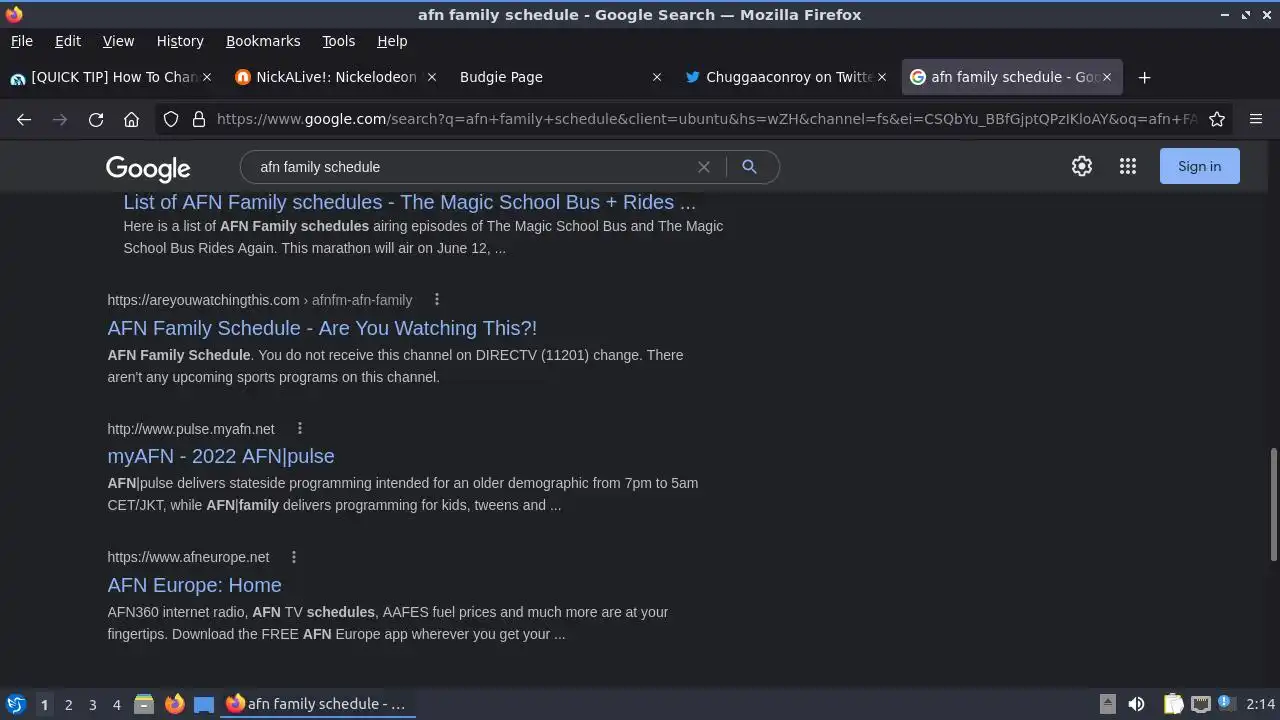The width and height of the screenshot is (1280, 720).
Task: Open options for pulse.myafn.net result
Action: [x=299, y=429]
